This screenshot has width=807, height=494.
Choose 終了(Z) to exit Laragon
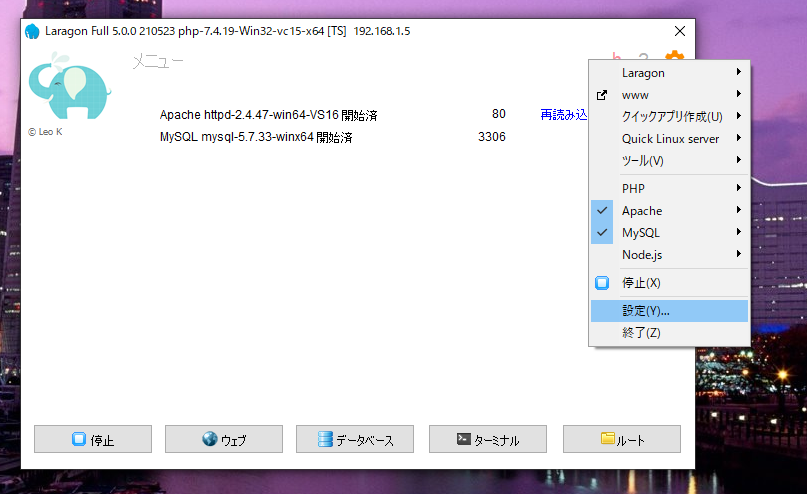pyautogui.click(x=669, y=333)
